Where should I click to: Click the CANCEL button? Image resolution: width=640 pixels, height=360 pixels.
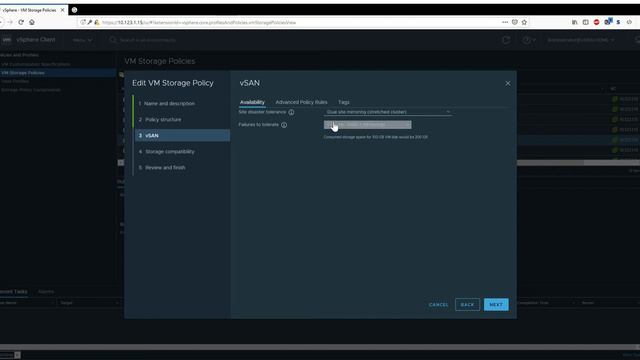(438, 304)
